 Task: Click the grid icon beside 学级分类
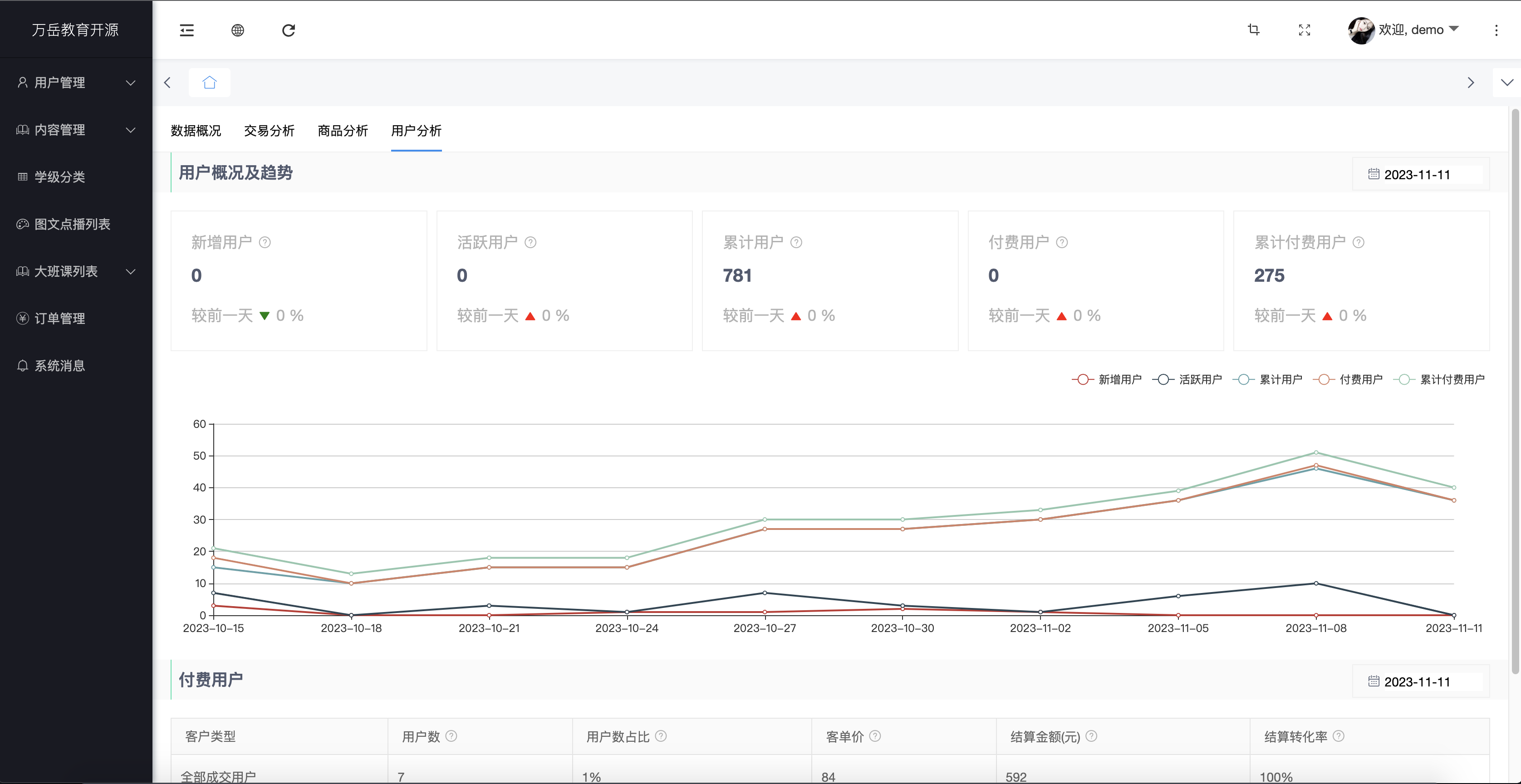[x=22, y=177]
